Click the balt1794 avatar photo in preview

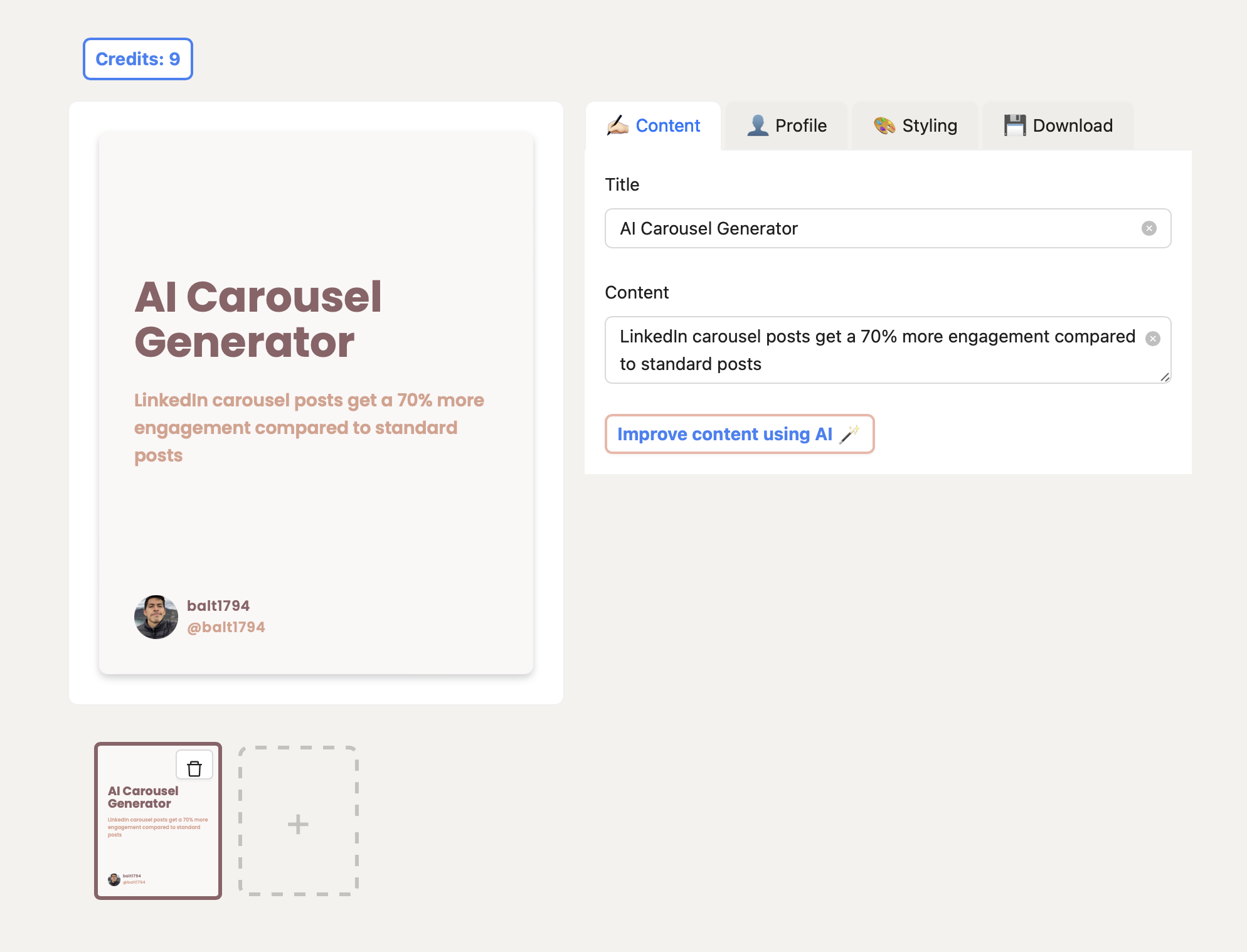(156, 617)
